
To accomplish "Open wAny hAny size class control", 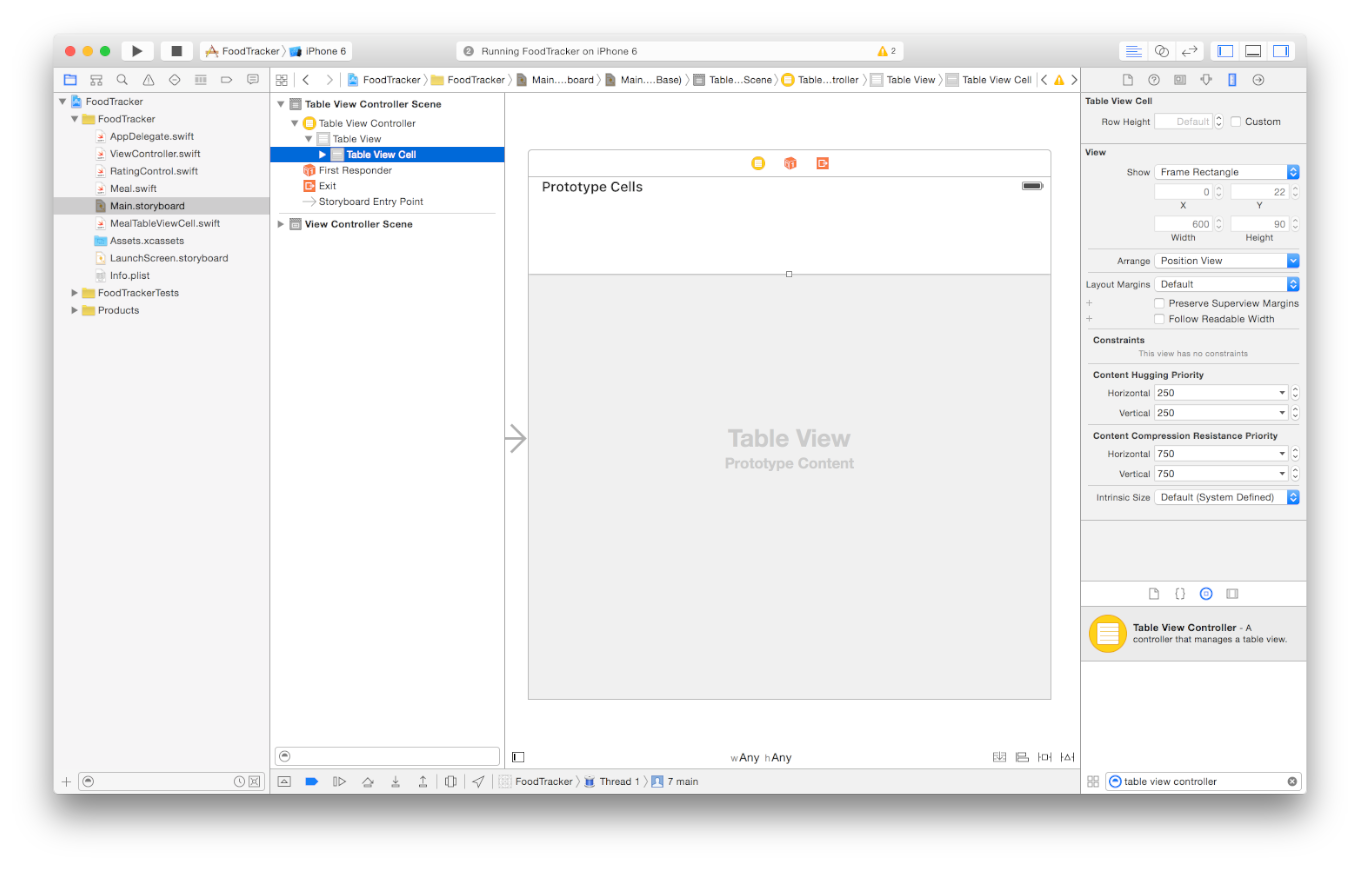I will point(761,757).
